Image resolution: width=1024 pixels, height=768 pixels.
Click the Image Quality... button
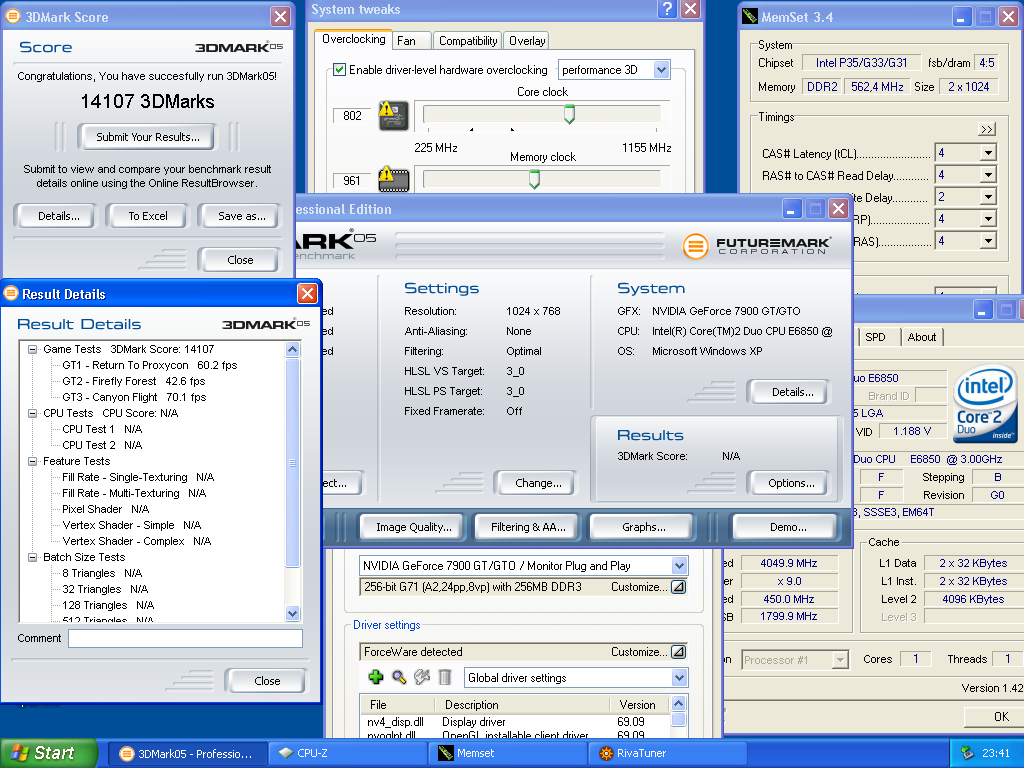point(413,527)
